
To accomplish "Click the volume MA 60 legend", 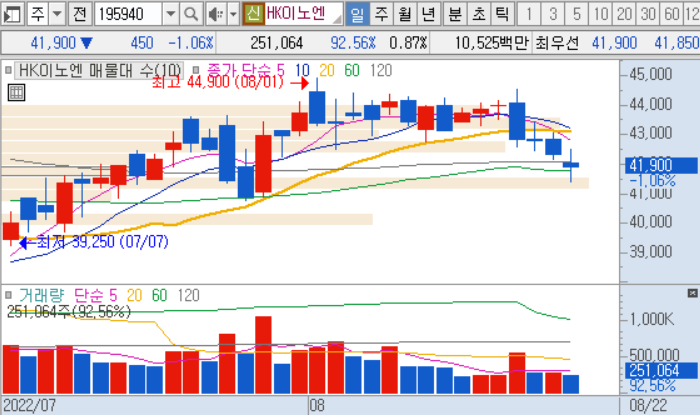I will click(159, 295).
